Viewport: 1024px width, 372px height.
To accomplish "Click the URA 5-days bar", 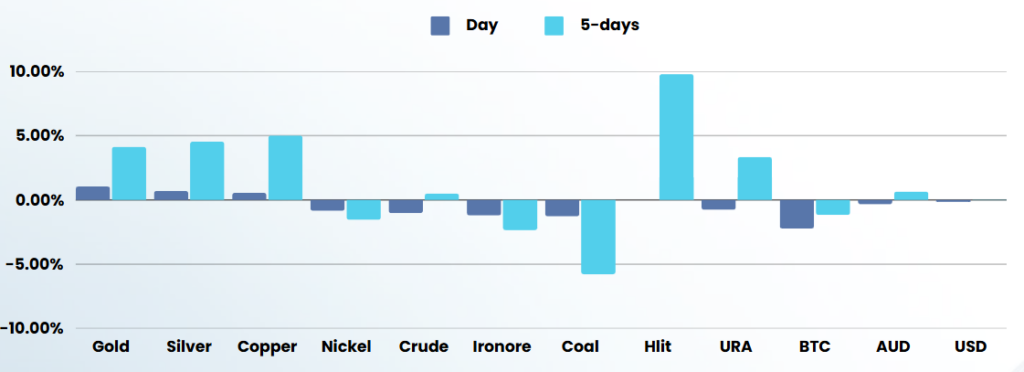I will [755, 179].
